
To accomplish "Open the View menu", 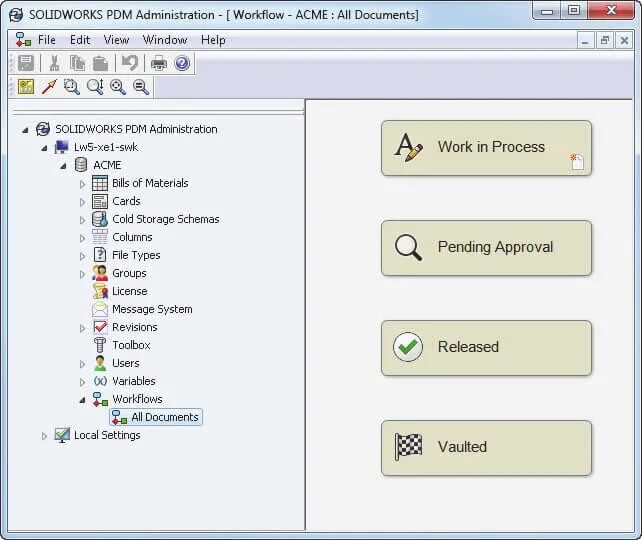I will tap(116, 40).
